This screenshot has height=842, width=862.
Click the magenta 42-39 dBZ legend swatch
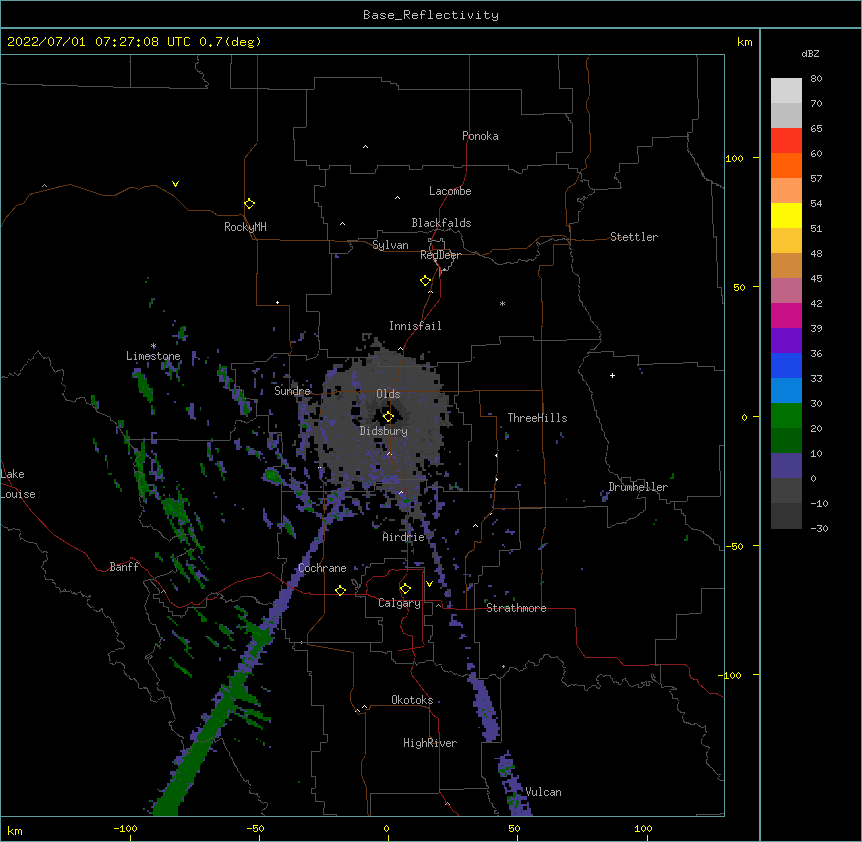786,315
